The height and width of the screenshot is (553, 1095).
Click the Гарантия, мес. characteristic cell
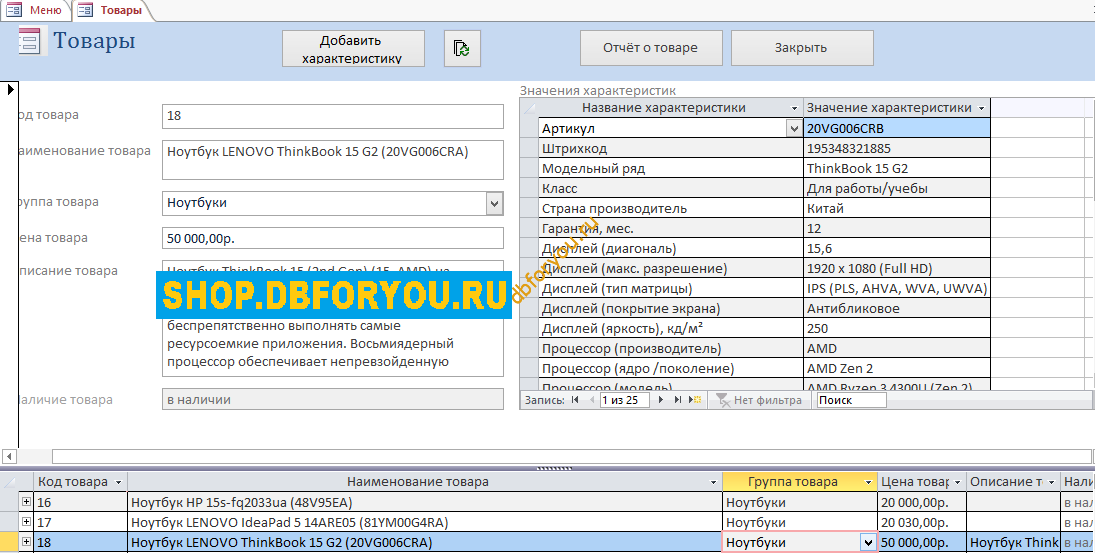[x=671, y=229]
